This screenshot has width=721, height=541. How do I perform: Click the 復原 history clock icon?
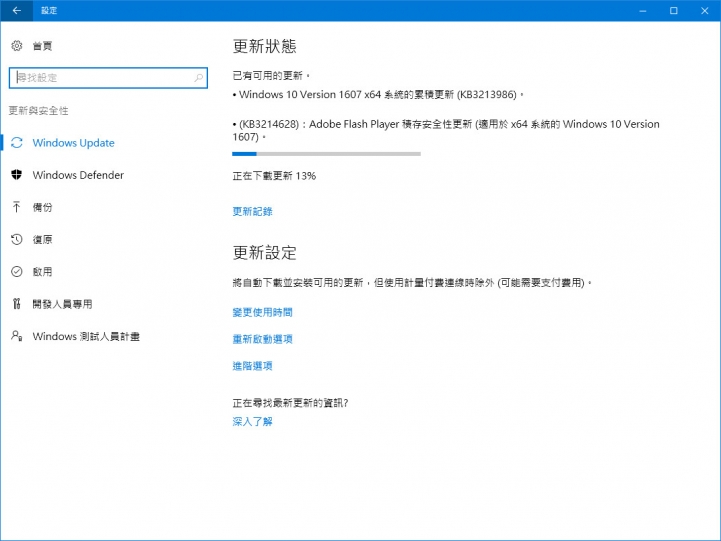(x=17, y=239)
